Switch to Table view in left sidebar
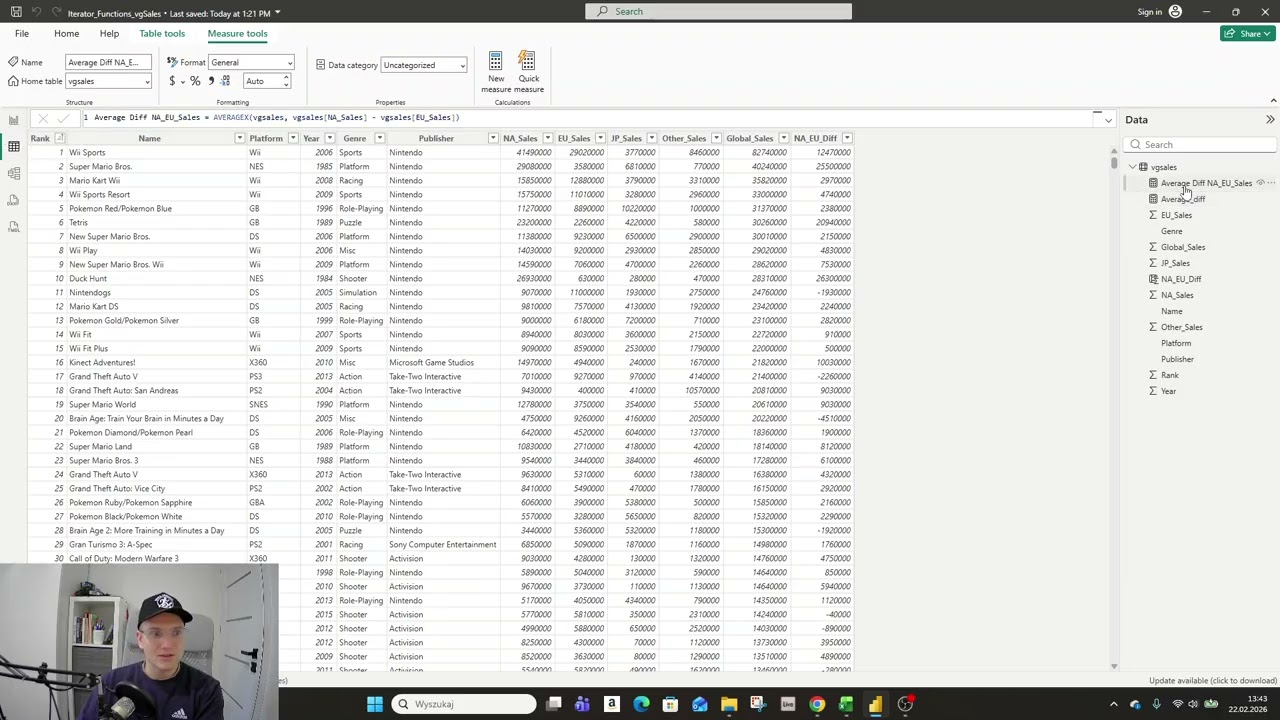The image size is (1280, 720). click(13, 147)
